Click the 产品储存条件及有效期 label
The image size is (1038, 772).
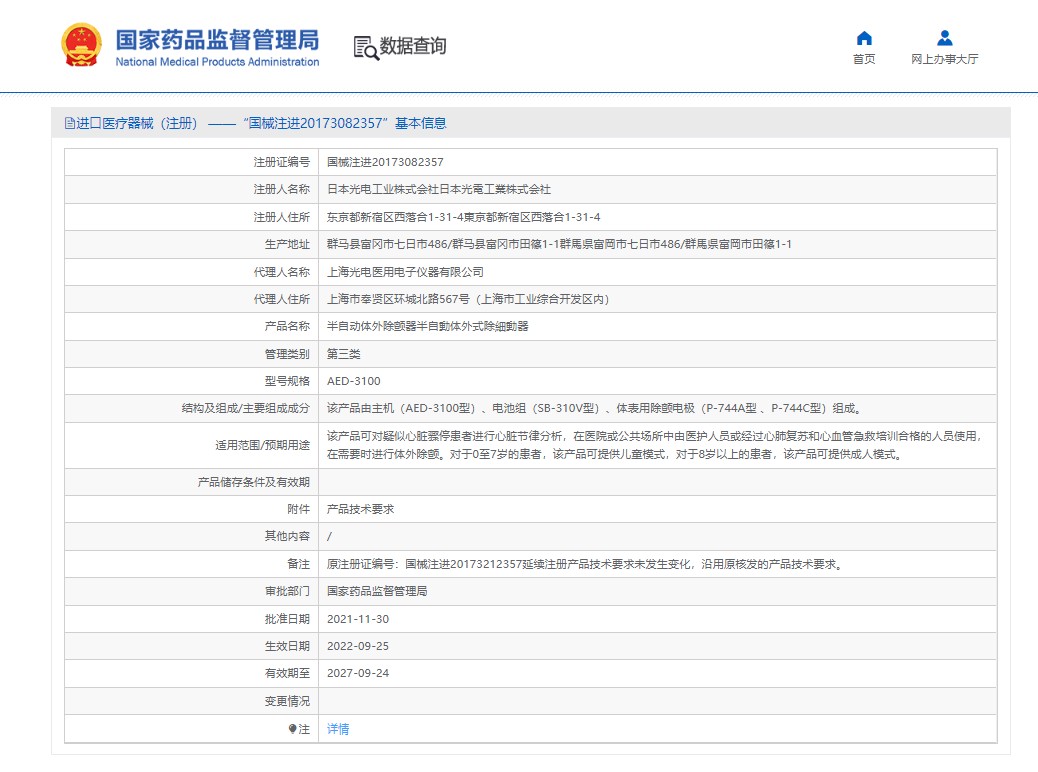[254, 482]
